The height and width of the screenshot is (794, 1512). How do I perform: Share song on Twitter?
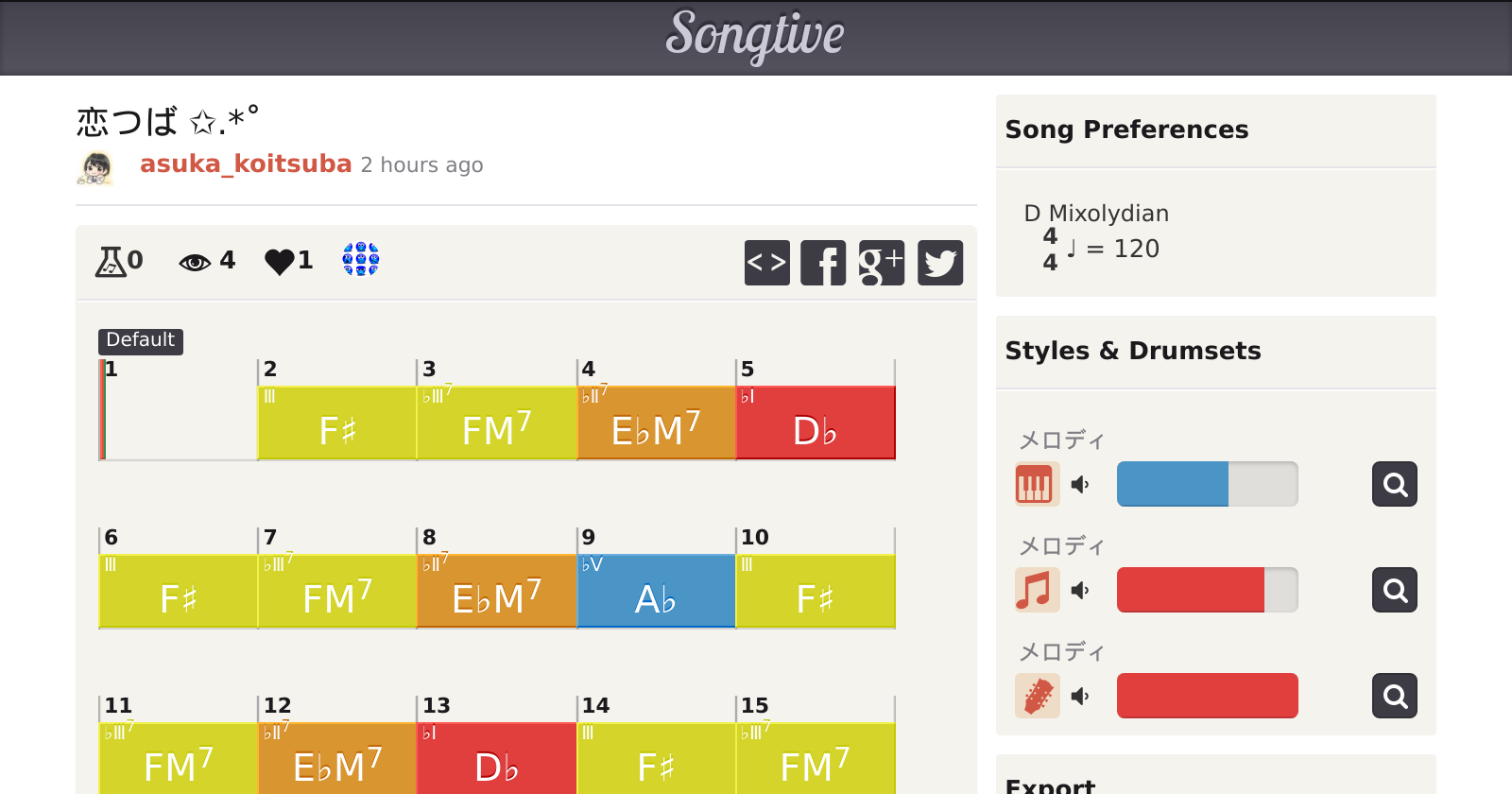939,263
